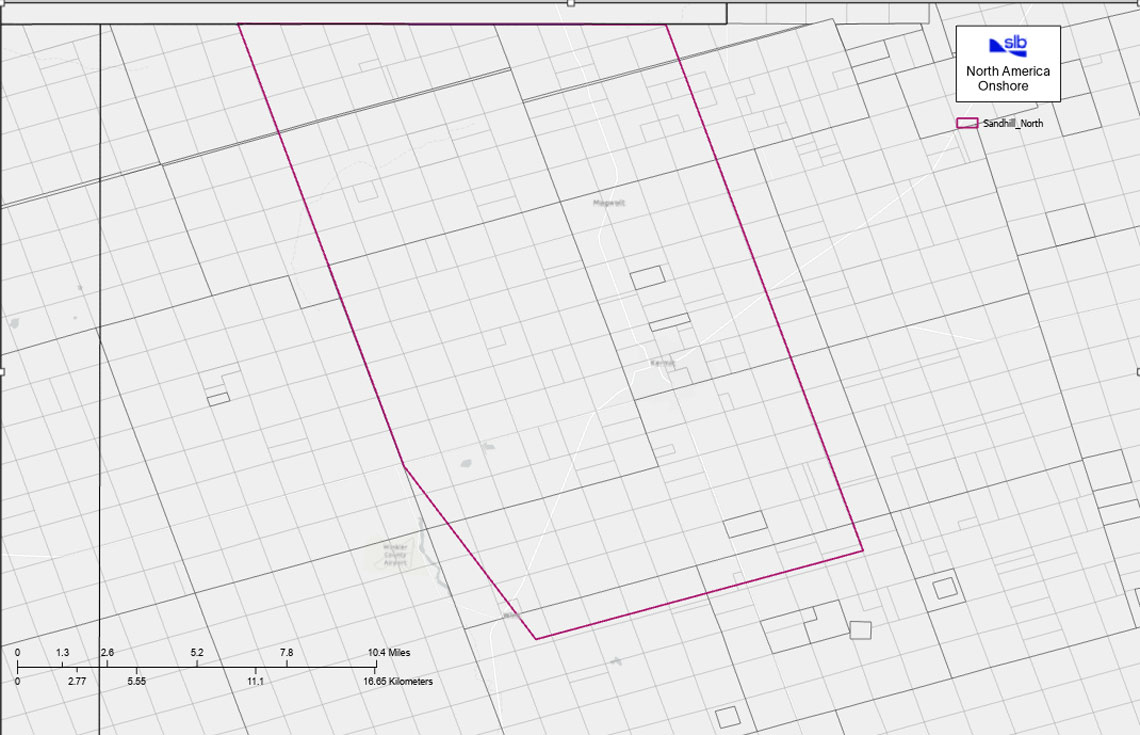Click the 5.2 miles tick label

[197, 653]
